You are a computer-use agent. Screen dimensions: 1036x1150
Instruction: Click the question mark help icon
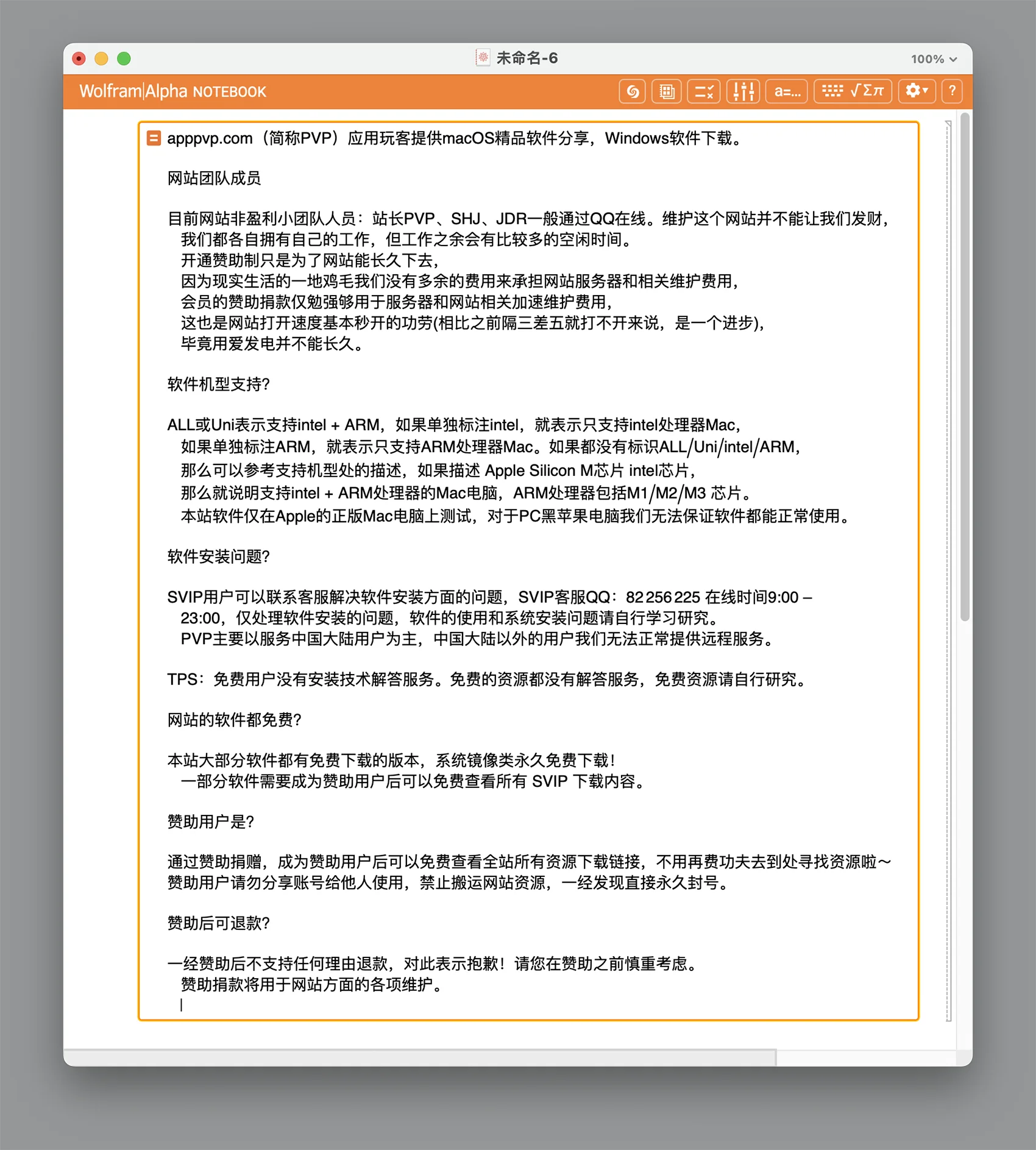tap(951, 91)
